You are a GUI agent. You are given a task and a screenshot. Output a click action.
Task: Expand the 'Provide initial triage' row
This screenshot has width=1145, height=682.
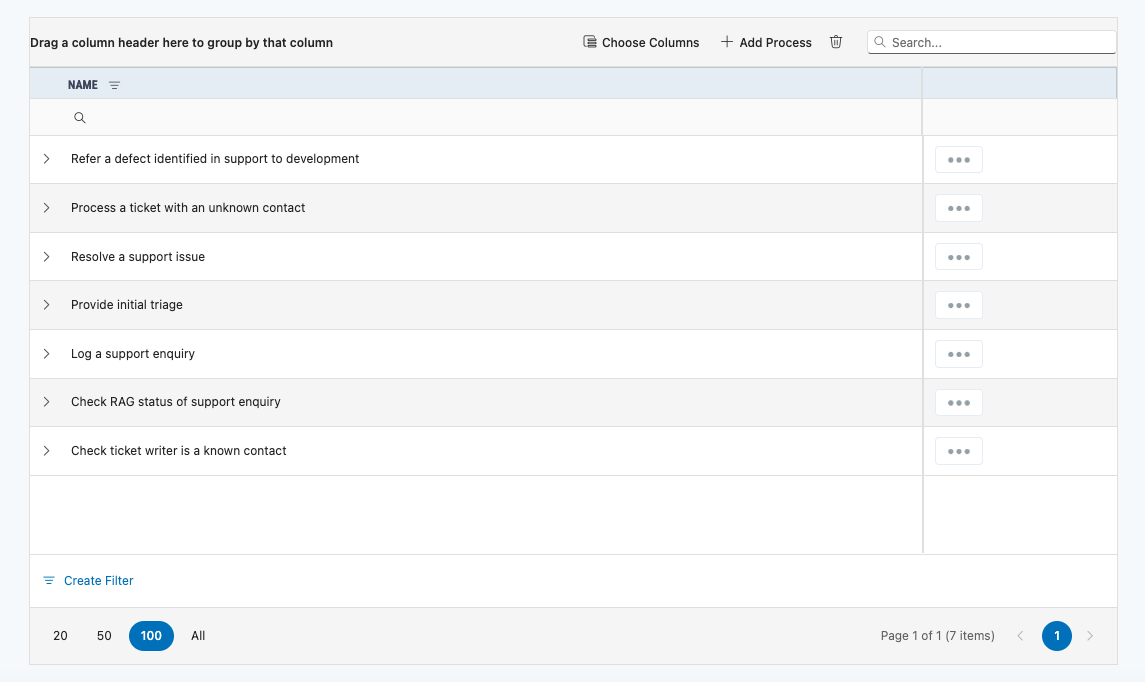pyautogui.click(x=47, y=305)
